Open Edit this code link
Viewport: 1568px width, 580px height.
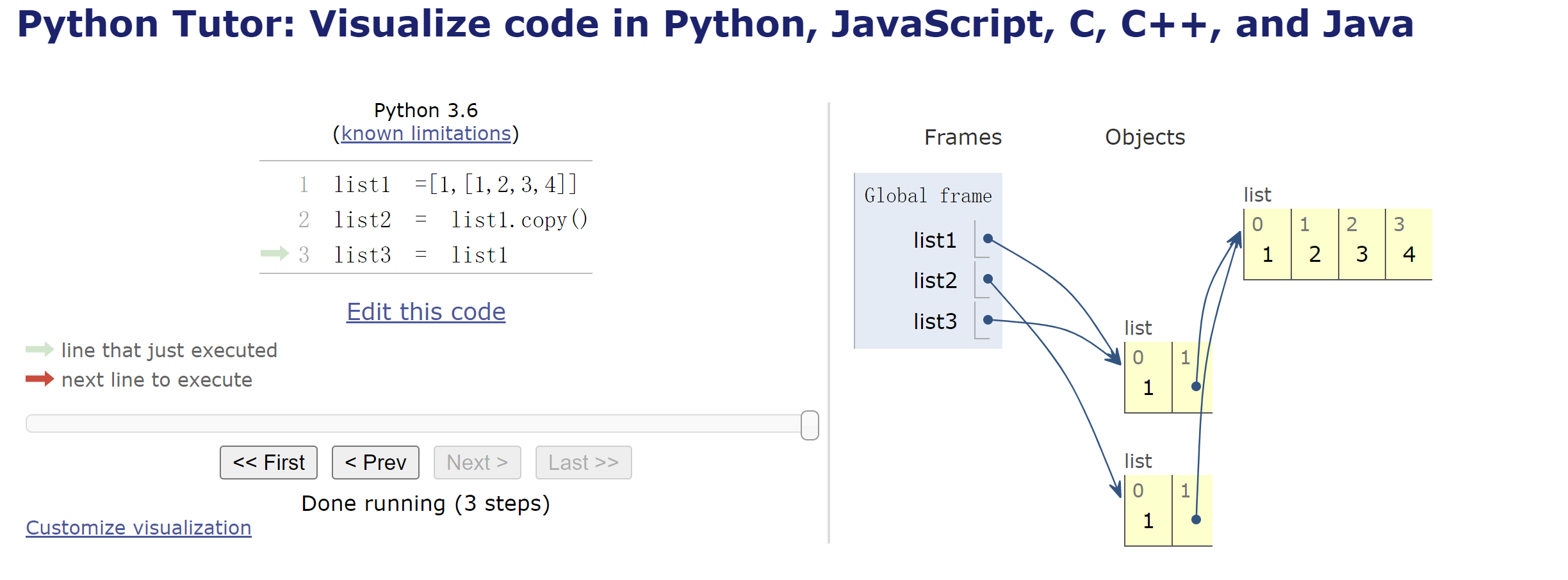coord(426,312)
